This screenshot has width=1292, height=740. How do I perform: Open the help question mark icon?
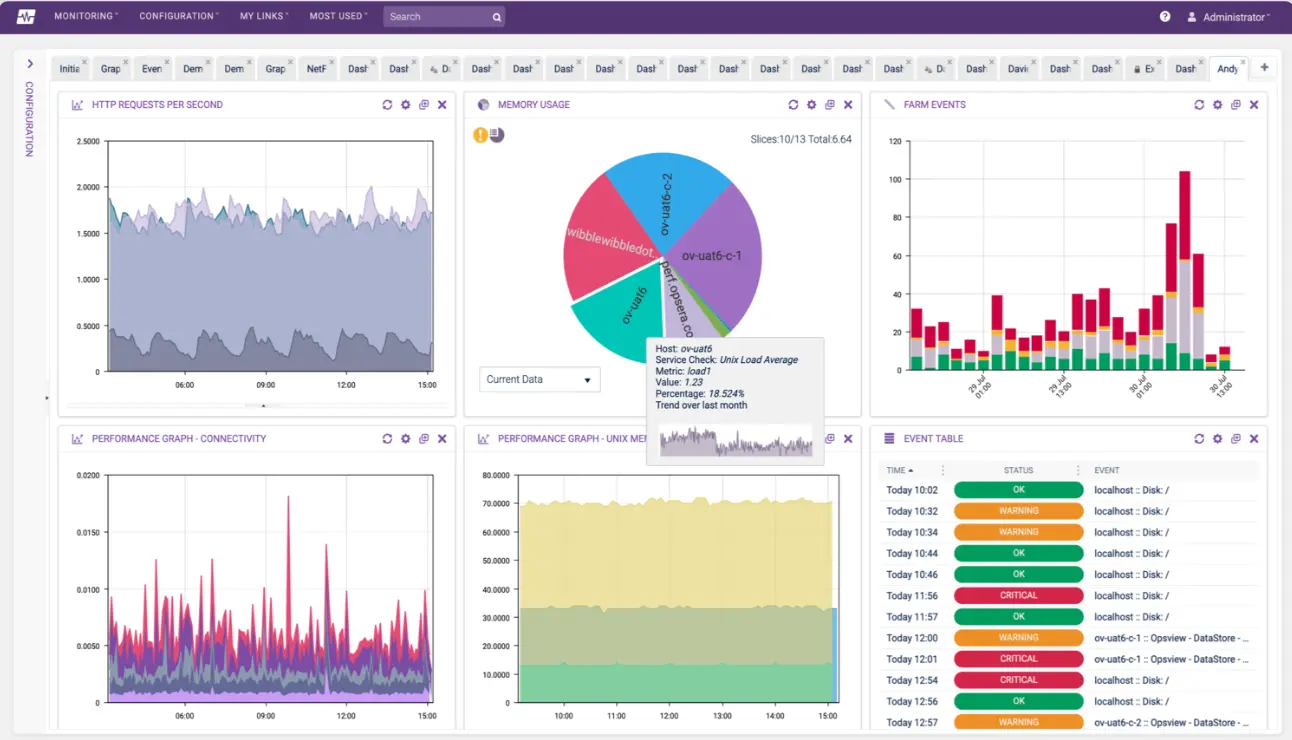(1165, 16)
